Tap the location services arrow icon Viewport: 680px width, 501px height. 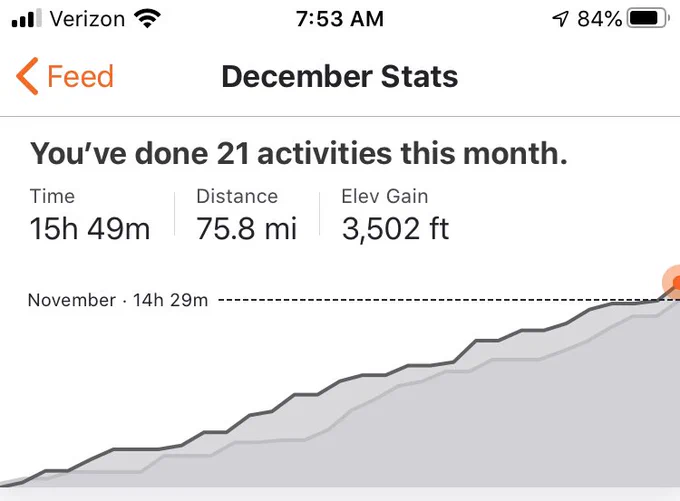560,19
